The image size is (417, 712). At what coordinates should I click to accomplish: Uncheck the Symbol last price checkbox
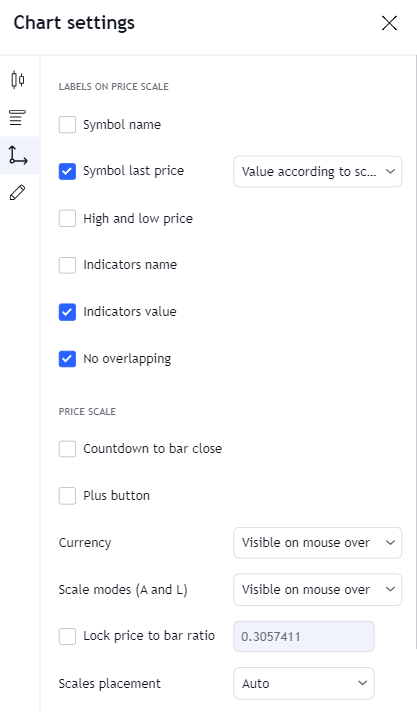(x=67, y=171)
